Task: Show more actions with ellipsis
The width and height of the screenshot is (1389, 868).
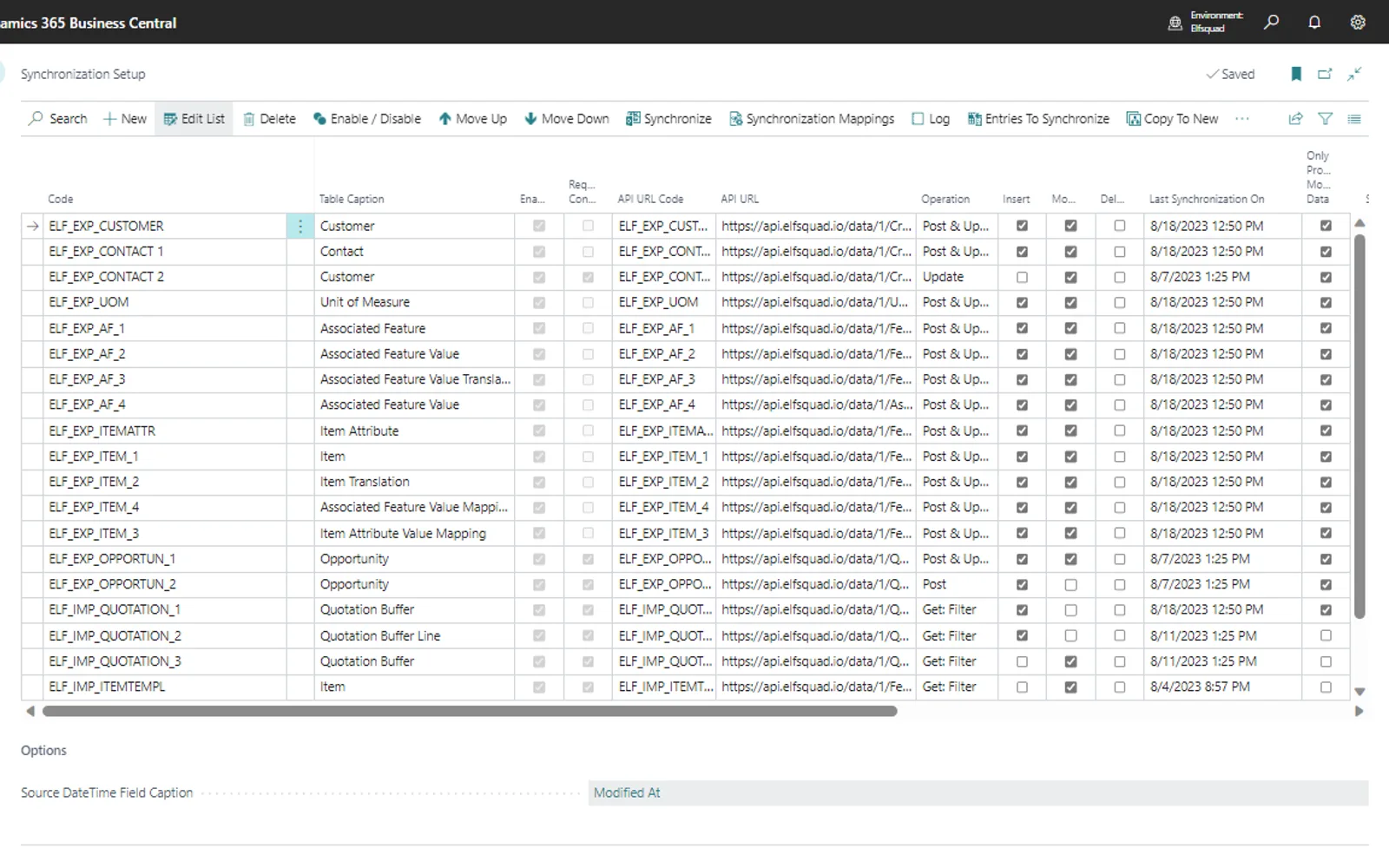Action: [1242, 119]
